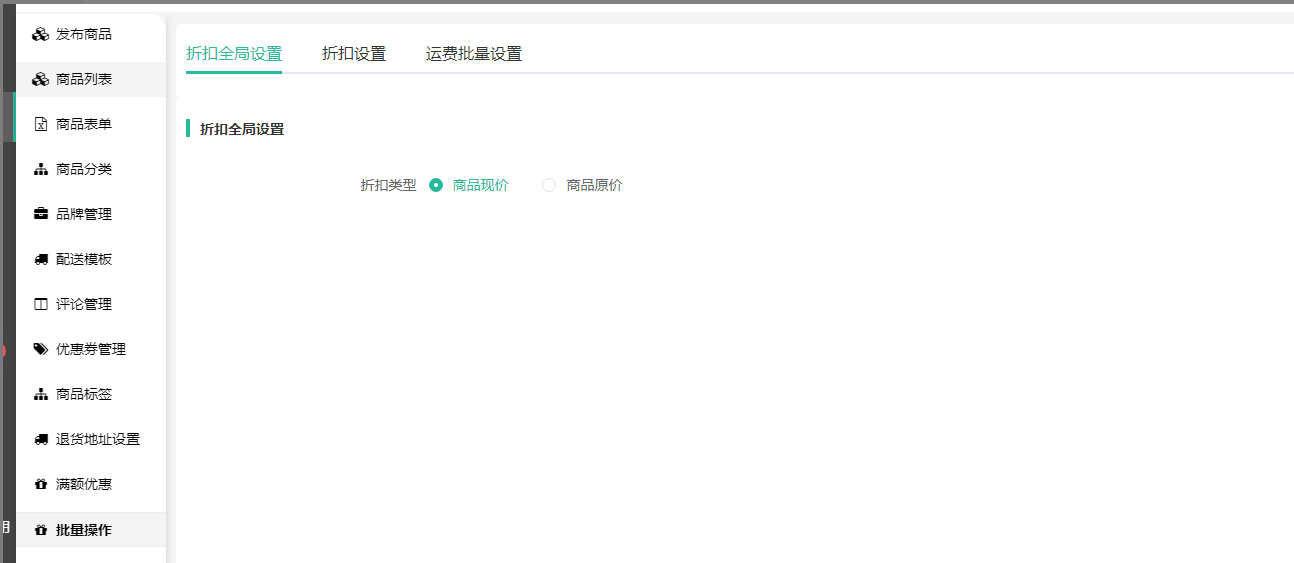Click the 退货地址设置 truck icon
The height and width of the screenshot is (563, 1294).
[x=41, y=439]
